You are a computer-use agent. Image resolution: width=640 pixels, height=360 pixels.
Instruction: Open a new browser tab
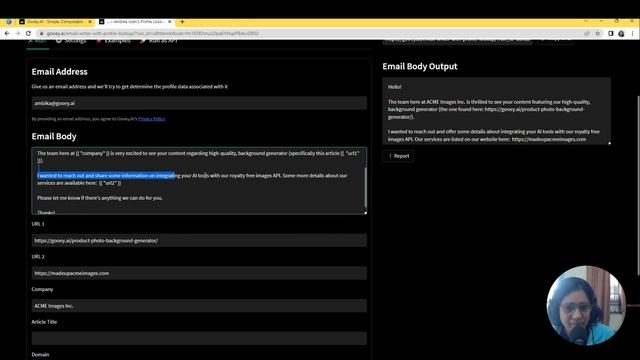coord(182,22)
